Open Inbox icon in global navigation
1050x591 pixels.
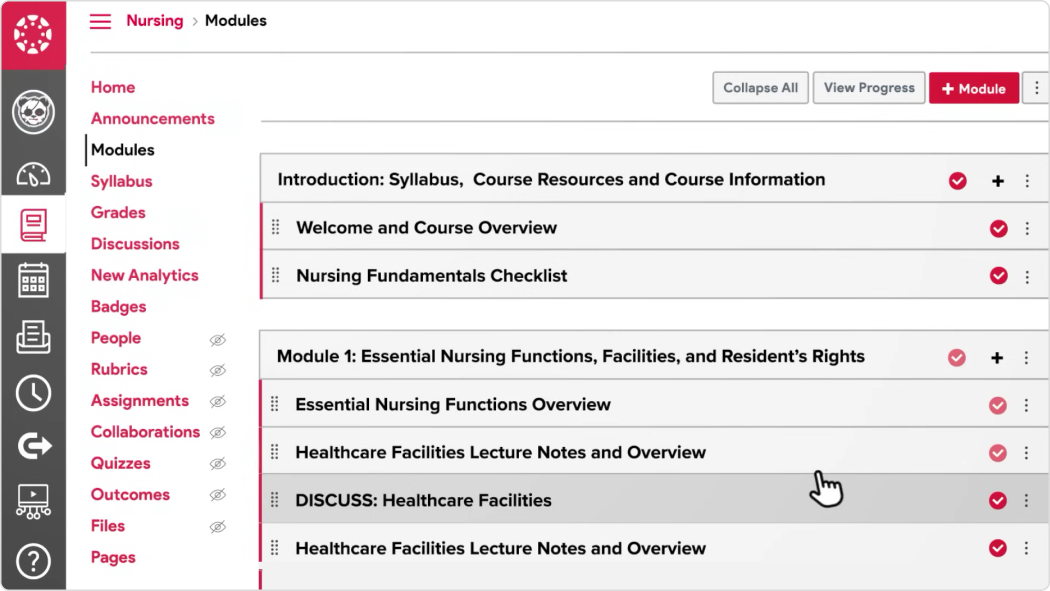[33, 336]
